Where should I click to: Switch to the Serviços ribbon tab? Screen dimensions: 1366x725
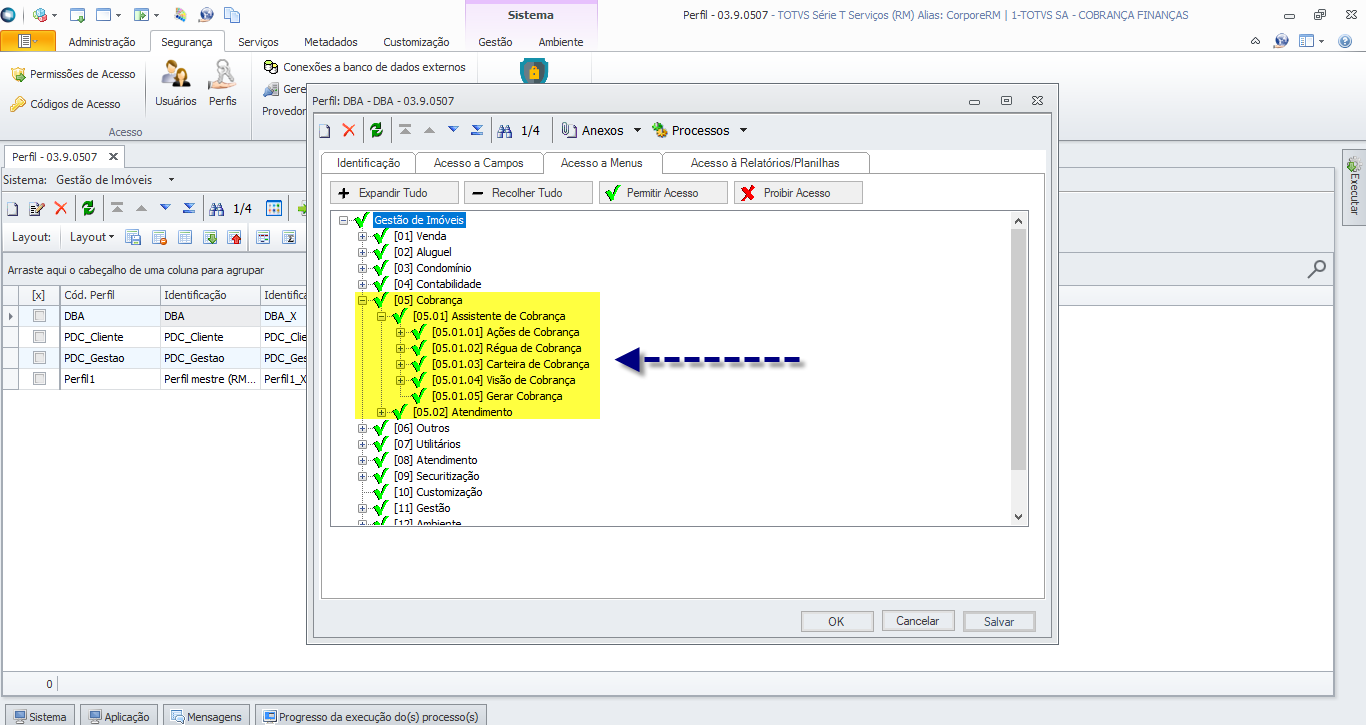[x=258, y=42]
